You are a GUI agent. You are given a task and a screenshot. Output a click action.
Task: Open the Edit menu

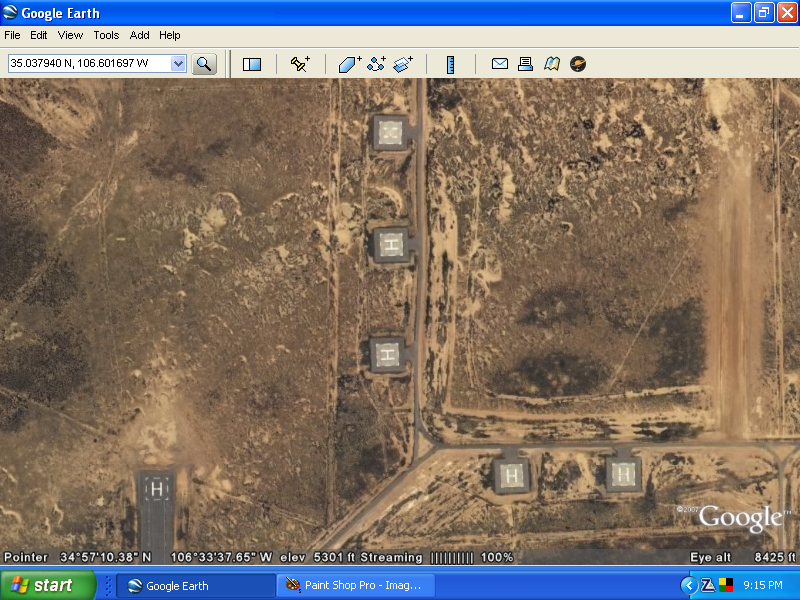38,35
